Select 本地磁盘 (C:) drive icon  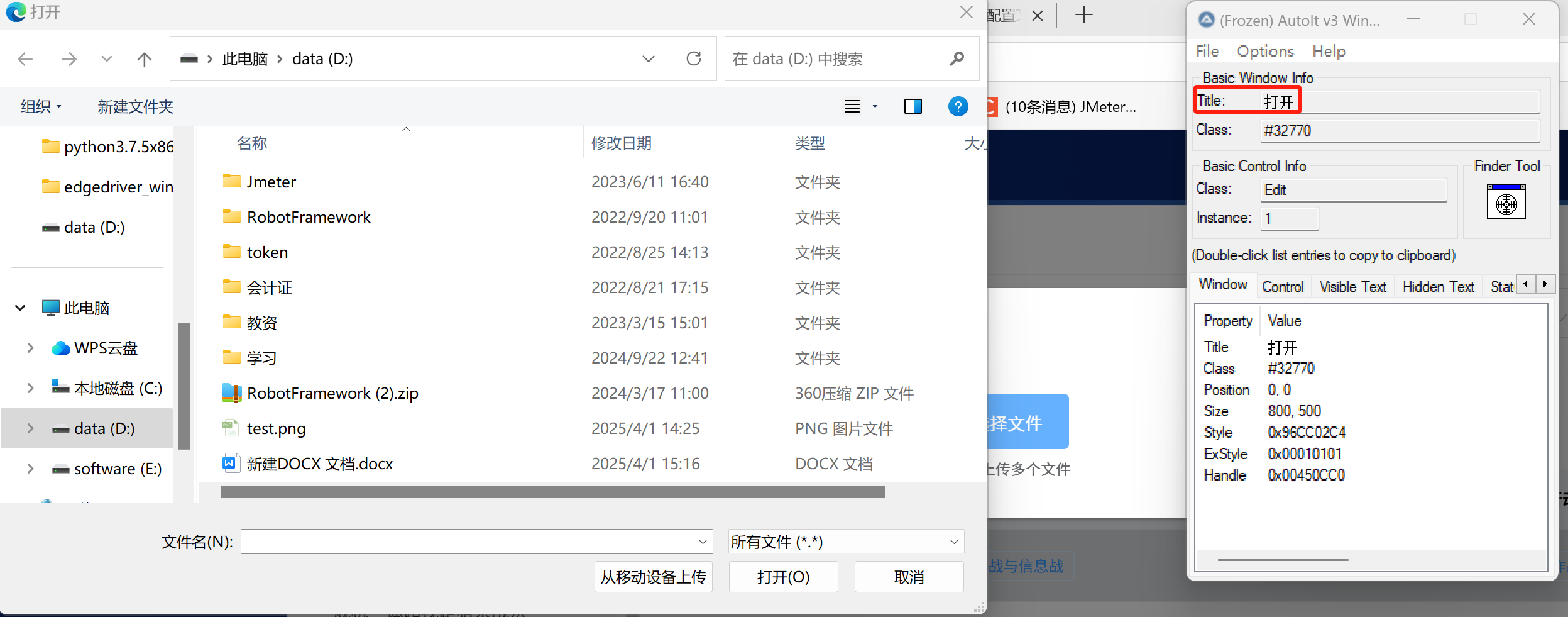[x=60, y=387]
